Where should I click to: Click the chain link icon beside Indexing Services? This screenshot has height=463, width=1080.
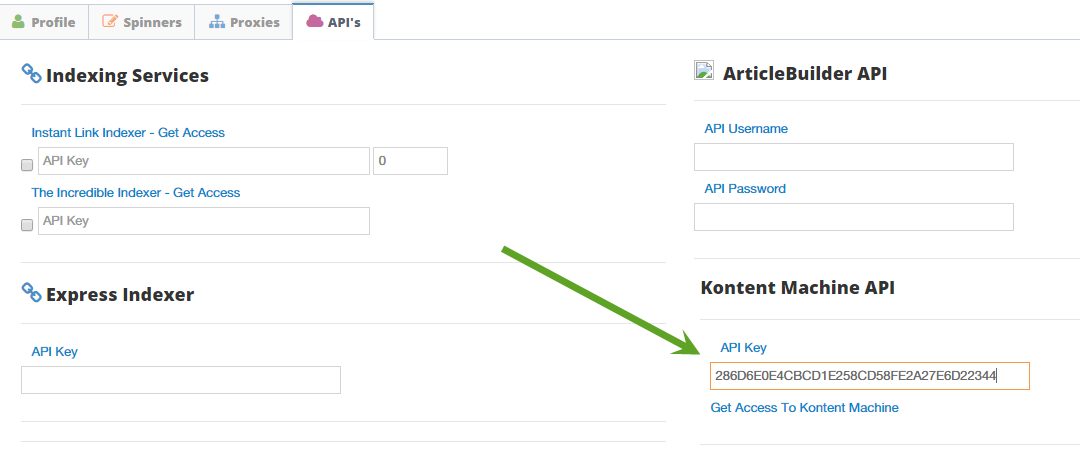coord(32,74)
